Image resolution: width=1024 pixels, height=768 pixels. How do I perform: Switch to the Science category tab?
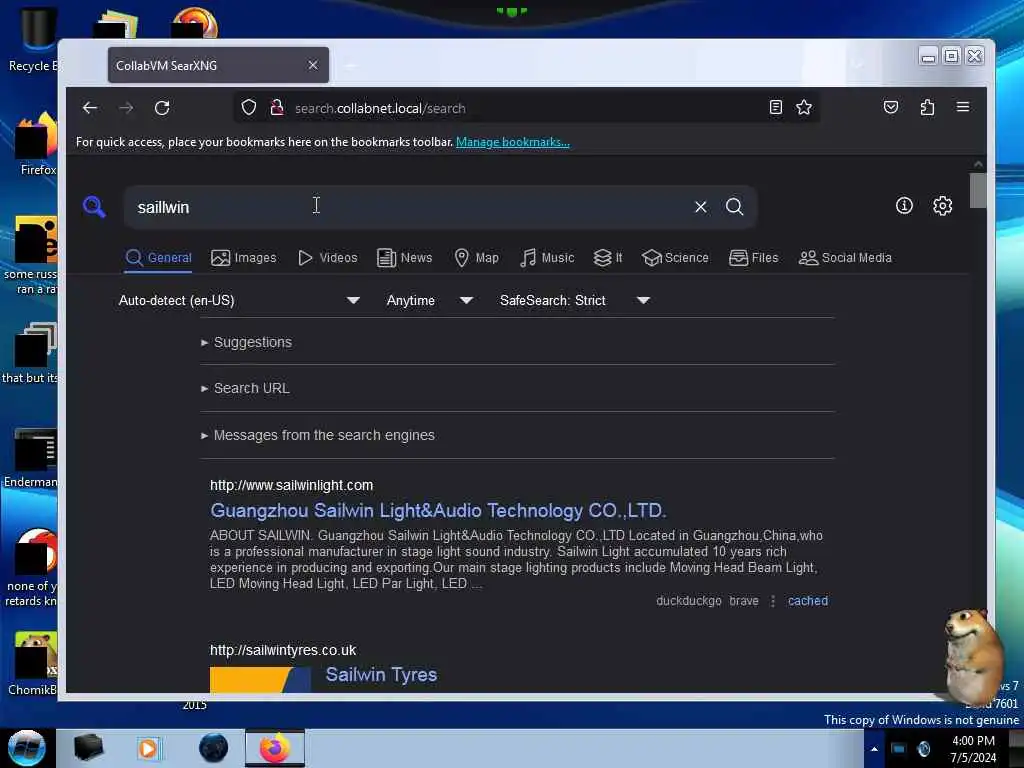point(675,258)
